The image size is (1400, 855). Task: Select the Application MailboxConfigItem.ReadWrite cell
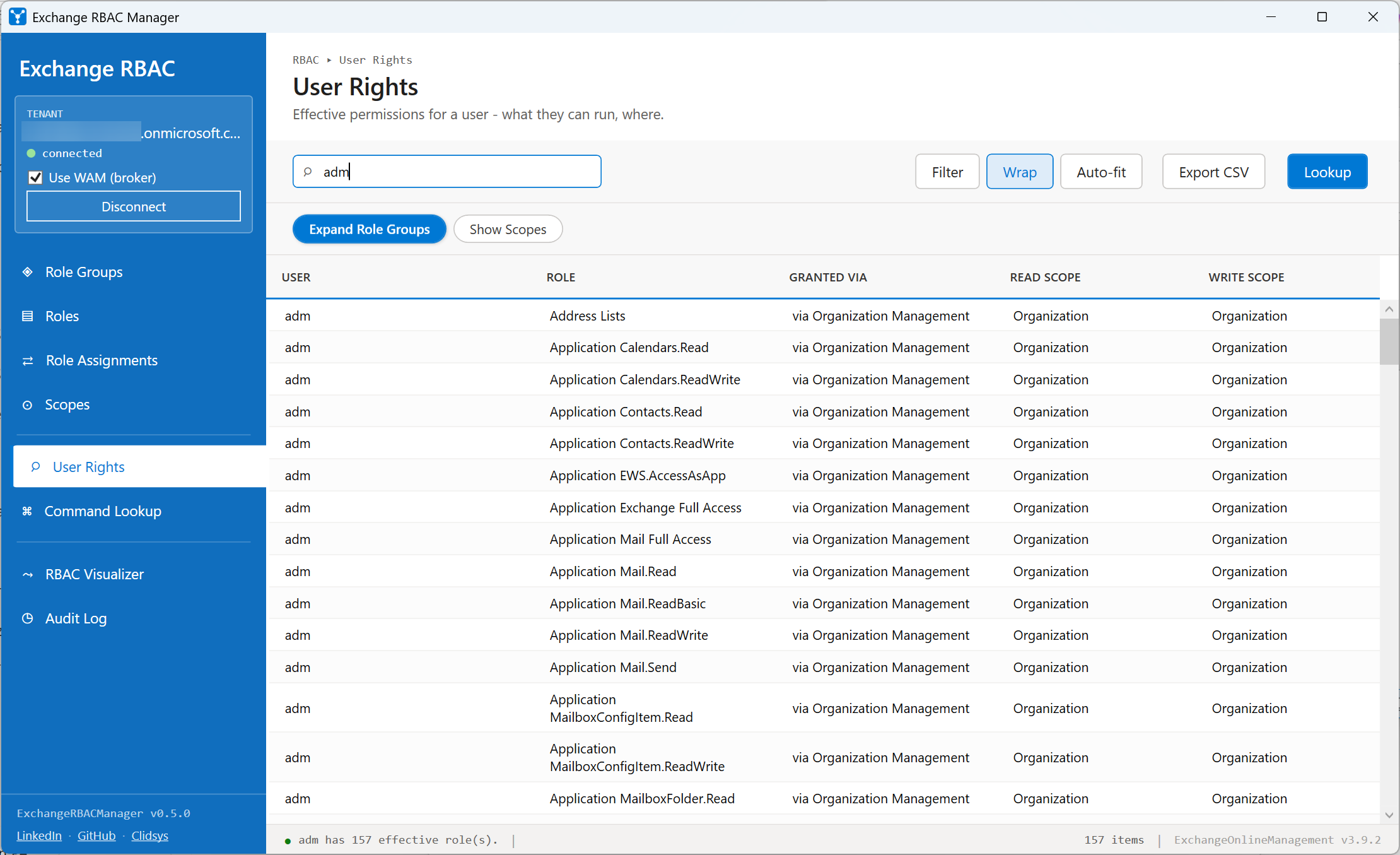[x=637, y=757]
